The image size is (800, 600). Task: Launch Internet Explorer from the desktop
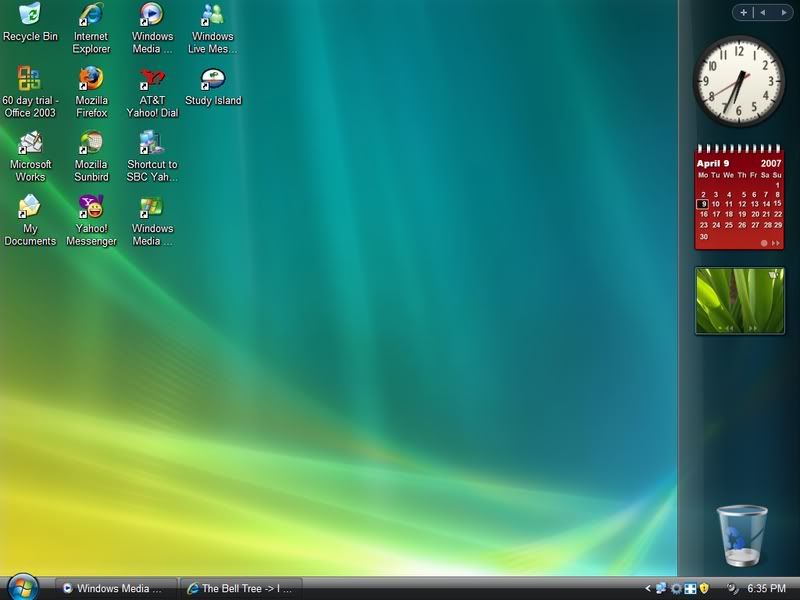coord(91,16)
